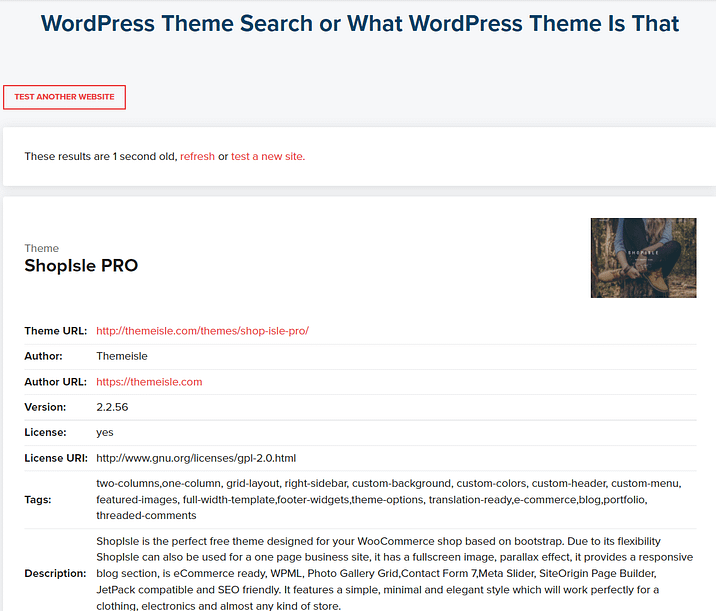Click the Tags label
This screenshot has width=716, height=611.
tap(38, 500)
